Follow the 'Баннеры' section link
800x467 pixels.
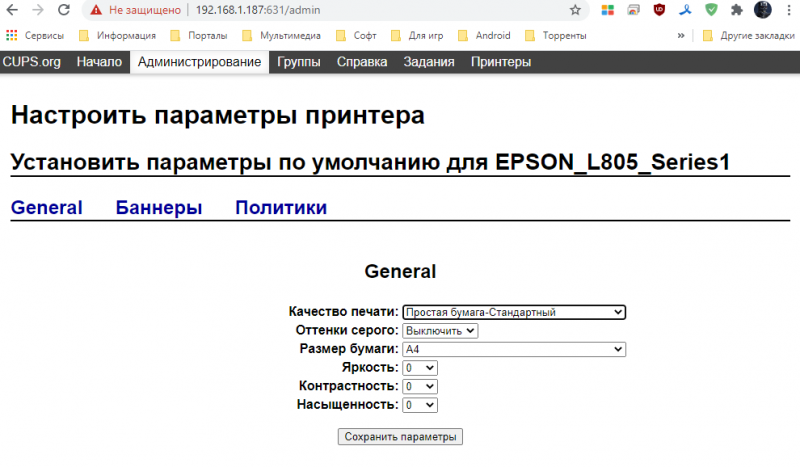tap(159, 208)
